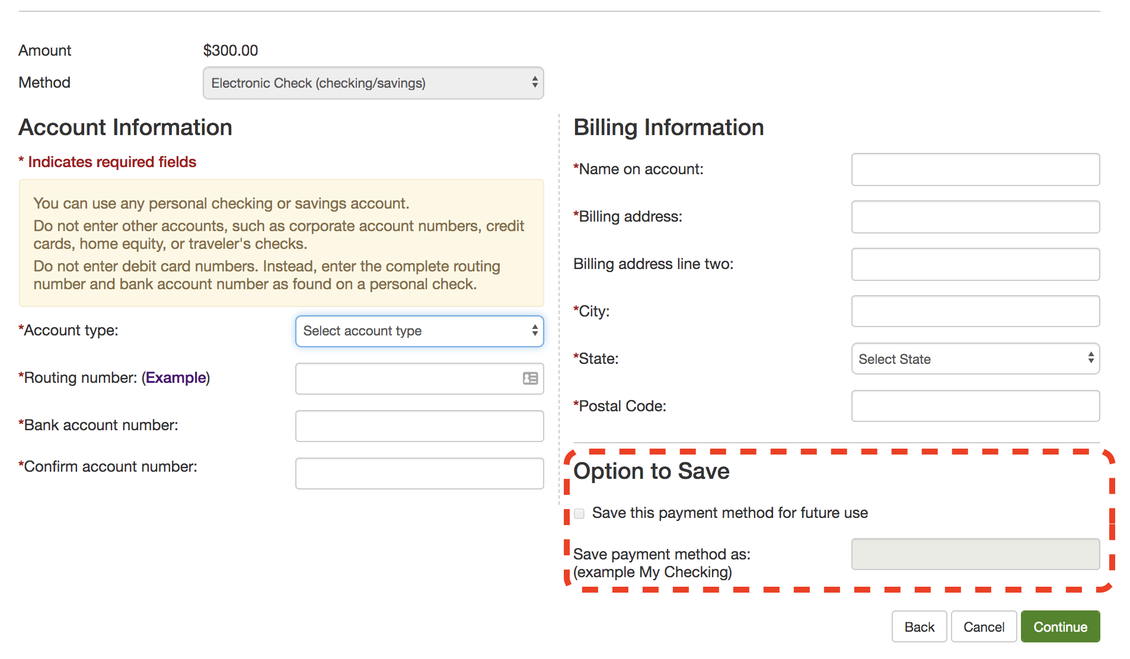Click the Option to Save heading
This screenshot has height=659, width=1130.
(651, 472)
